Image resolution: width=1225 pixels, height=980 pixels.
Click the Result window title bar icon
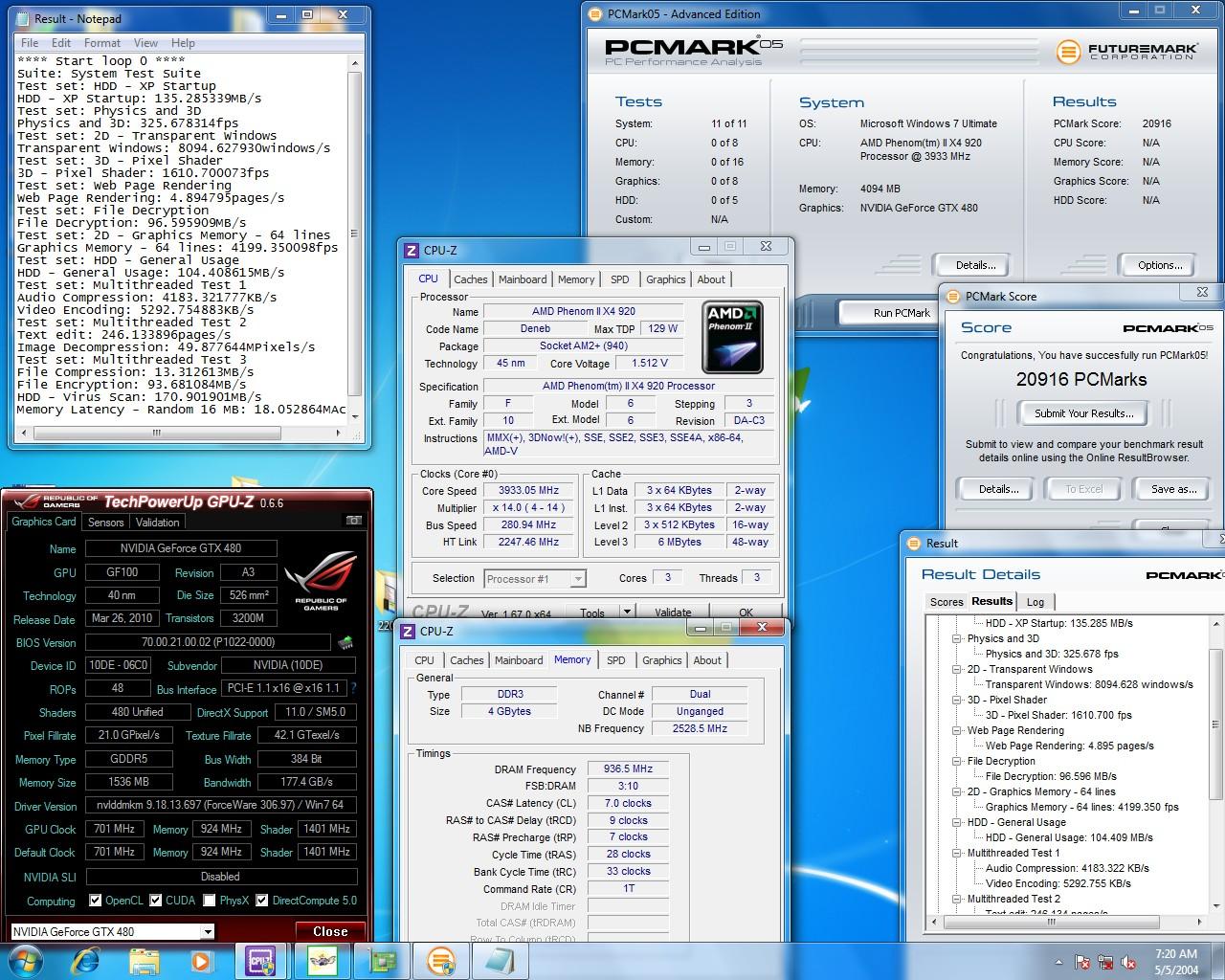pyautogui.click(x=913, y=543)
